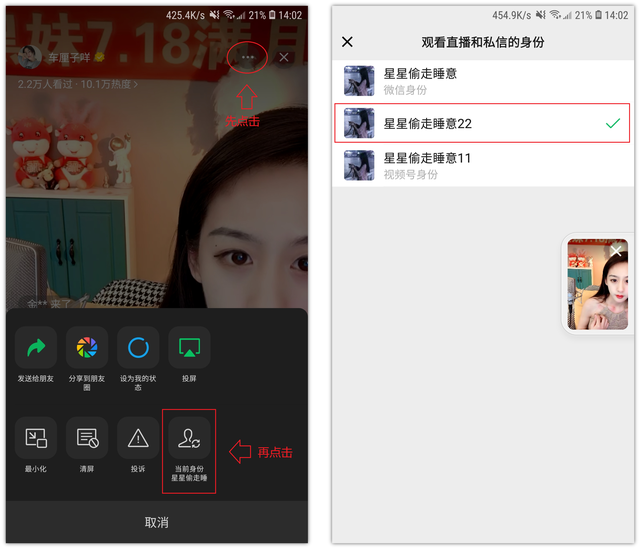Select the 设为我的状态 blue circle icon
Screen dimensions: 640x549
(x=138, y=347)
